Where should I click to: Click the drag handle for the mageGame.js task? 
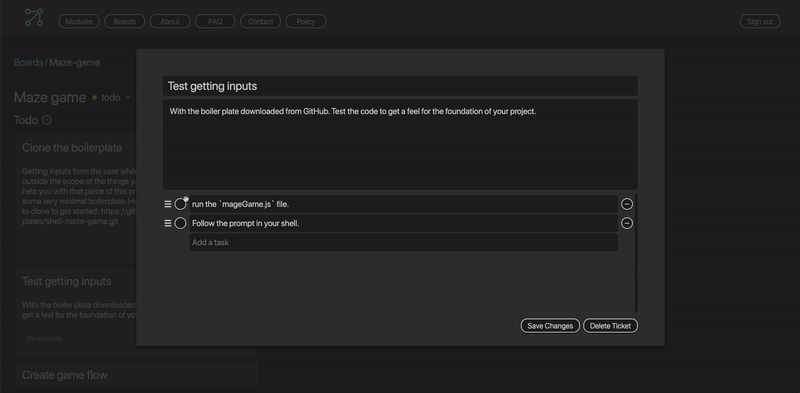pyautogui.click(x=168, y=204)
